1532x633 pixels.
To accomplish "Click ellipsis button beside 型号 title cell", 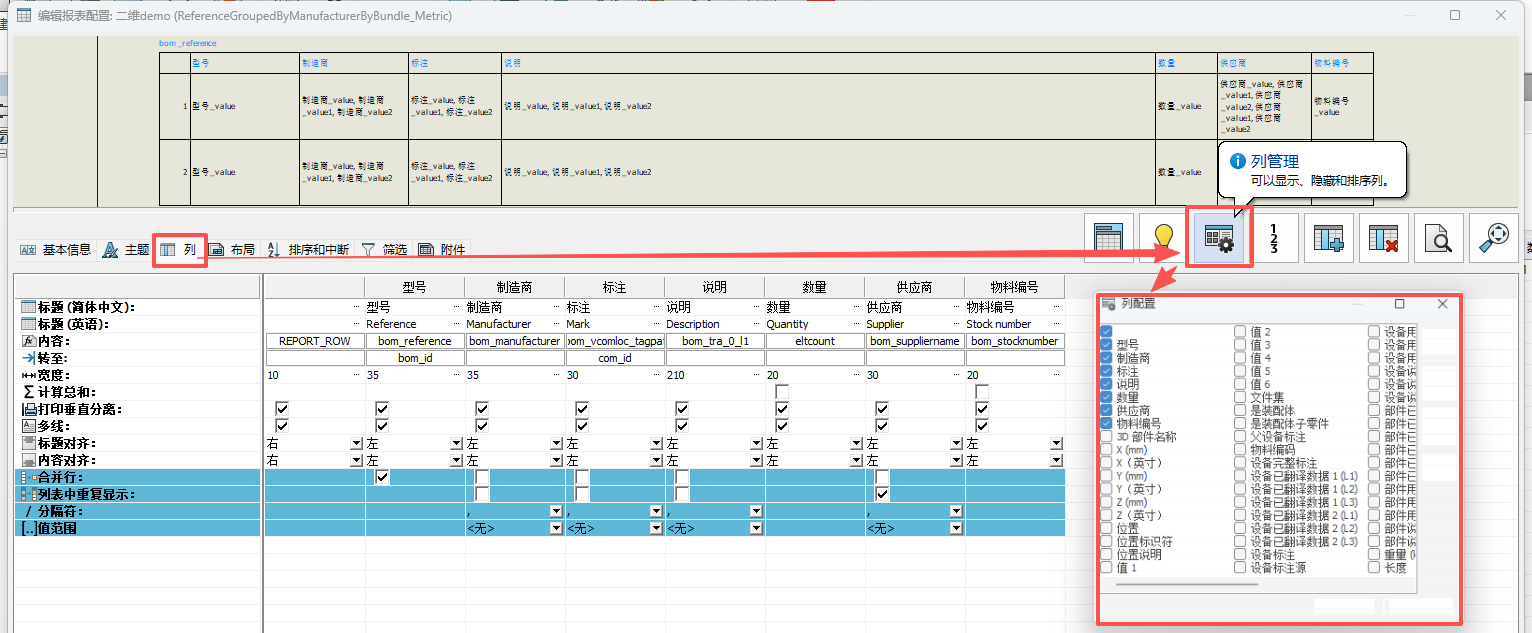I will [357, 307].
